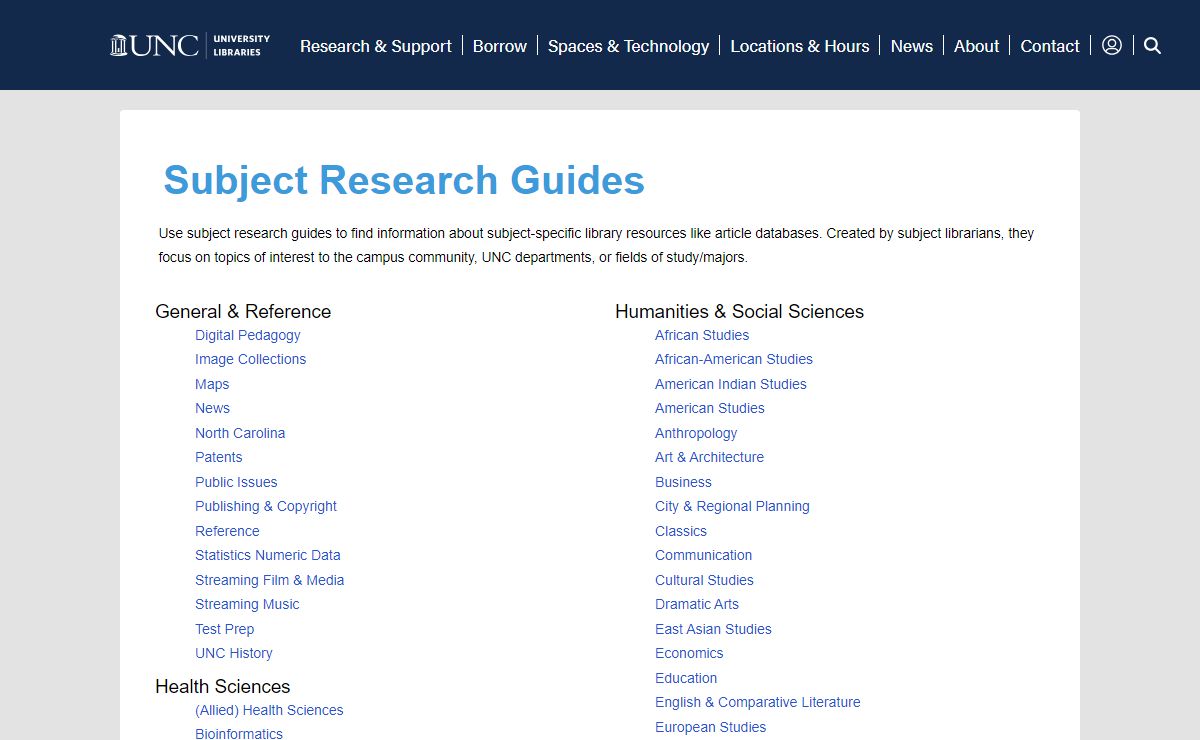Screen dimensions: 1200x740
Task: Open the Anthropology guide
Action: pos(696,433)
